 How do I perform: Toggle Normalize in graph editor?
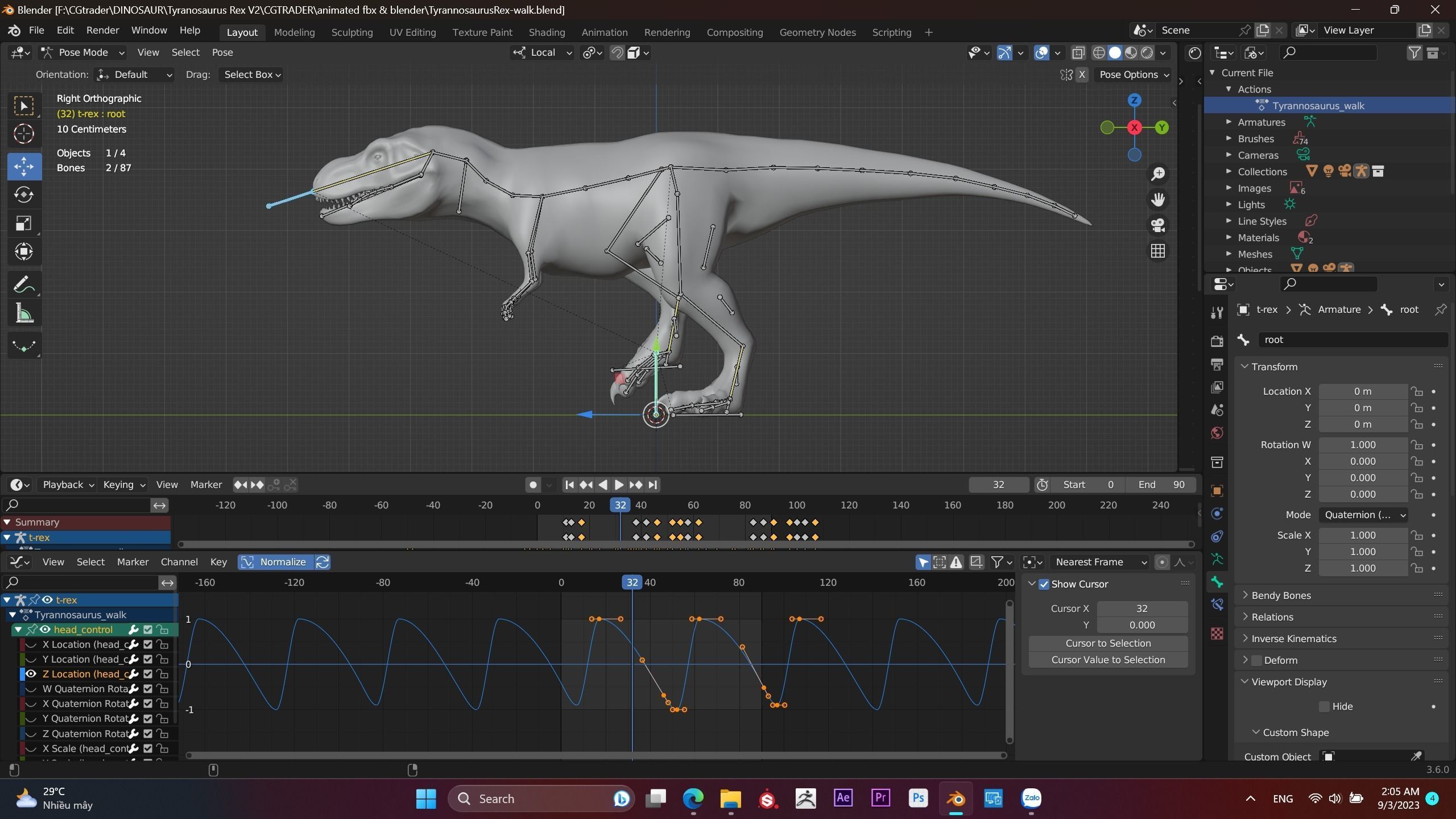point(275,562)
